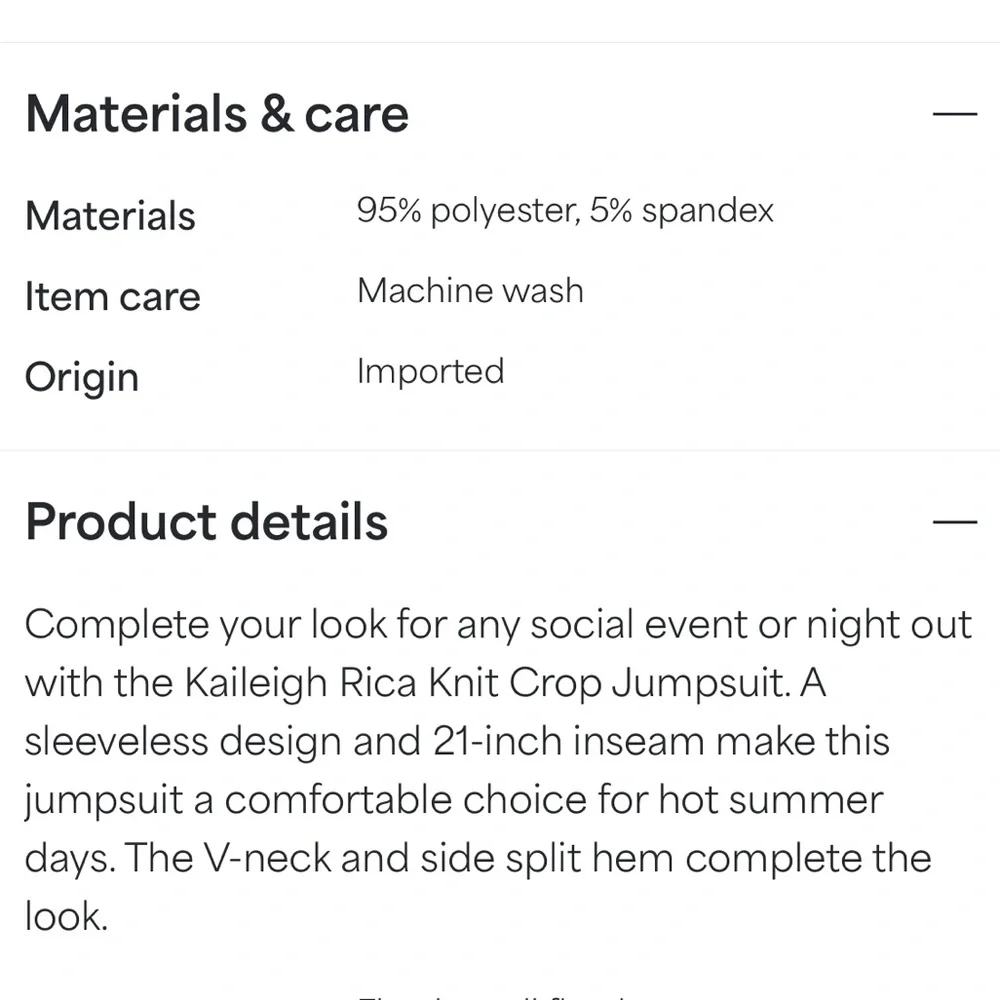This screenshot has height=1000, width=1000.
Task: Select the Item care row label
Action: 113,297
